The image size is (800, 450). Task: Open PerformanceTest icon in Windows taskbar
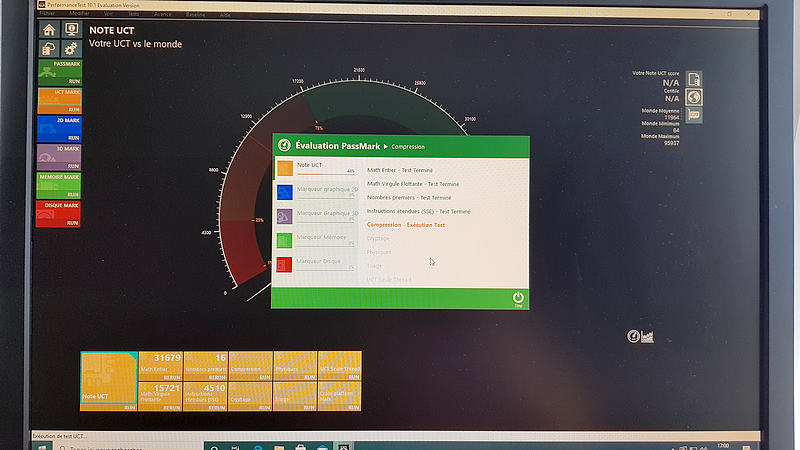(x=343, y=447)
